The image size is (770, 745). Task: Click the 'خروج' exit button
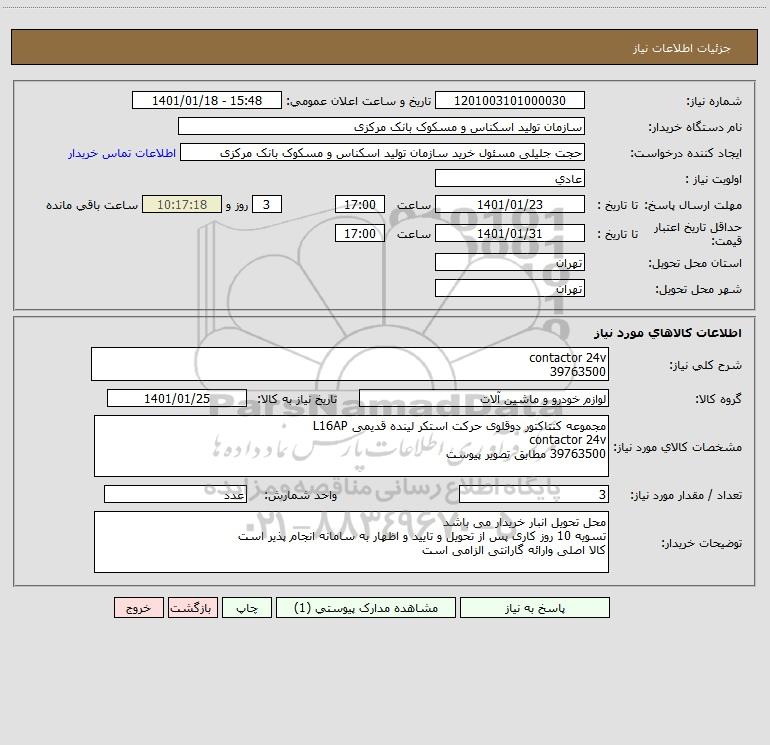click(138, 608)
